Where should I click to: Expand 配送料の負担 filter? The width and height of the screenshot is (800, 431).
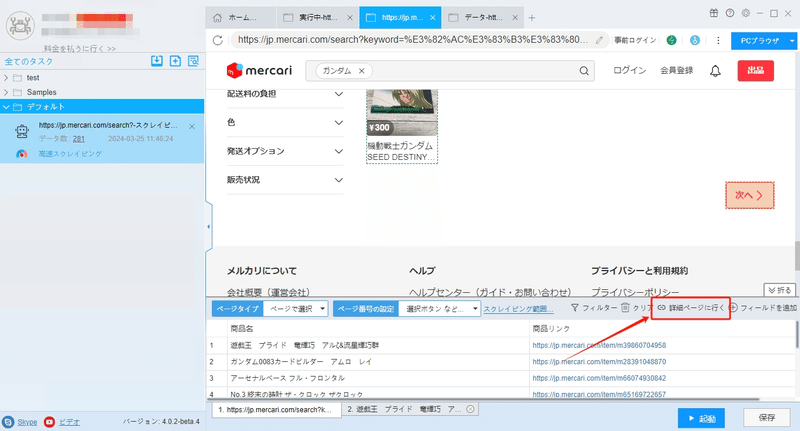tap(338, 94)
